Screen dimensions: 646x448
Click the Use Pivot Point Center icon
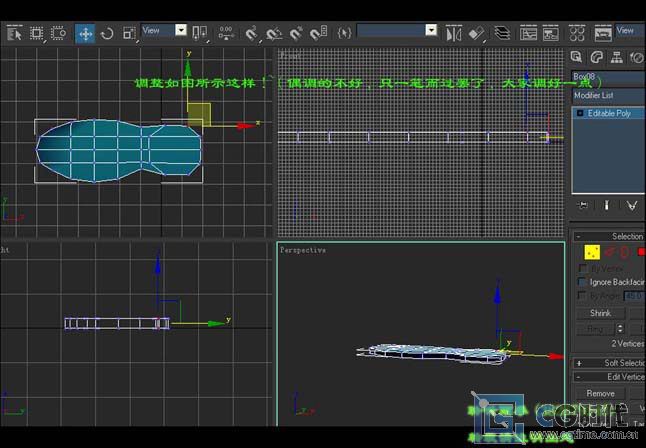tap(200, 33)
